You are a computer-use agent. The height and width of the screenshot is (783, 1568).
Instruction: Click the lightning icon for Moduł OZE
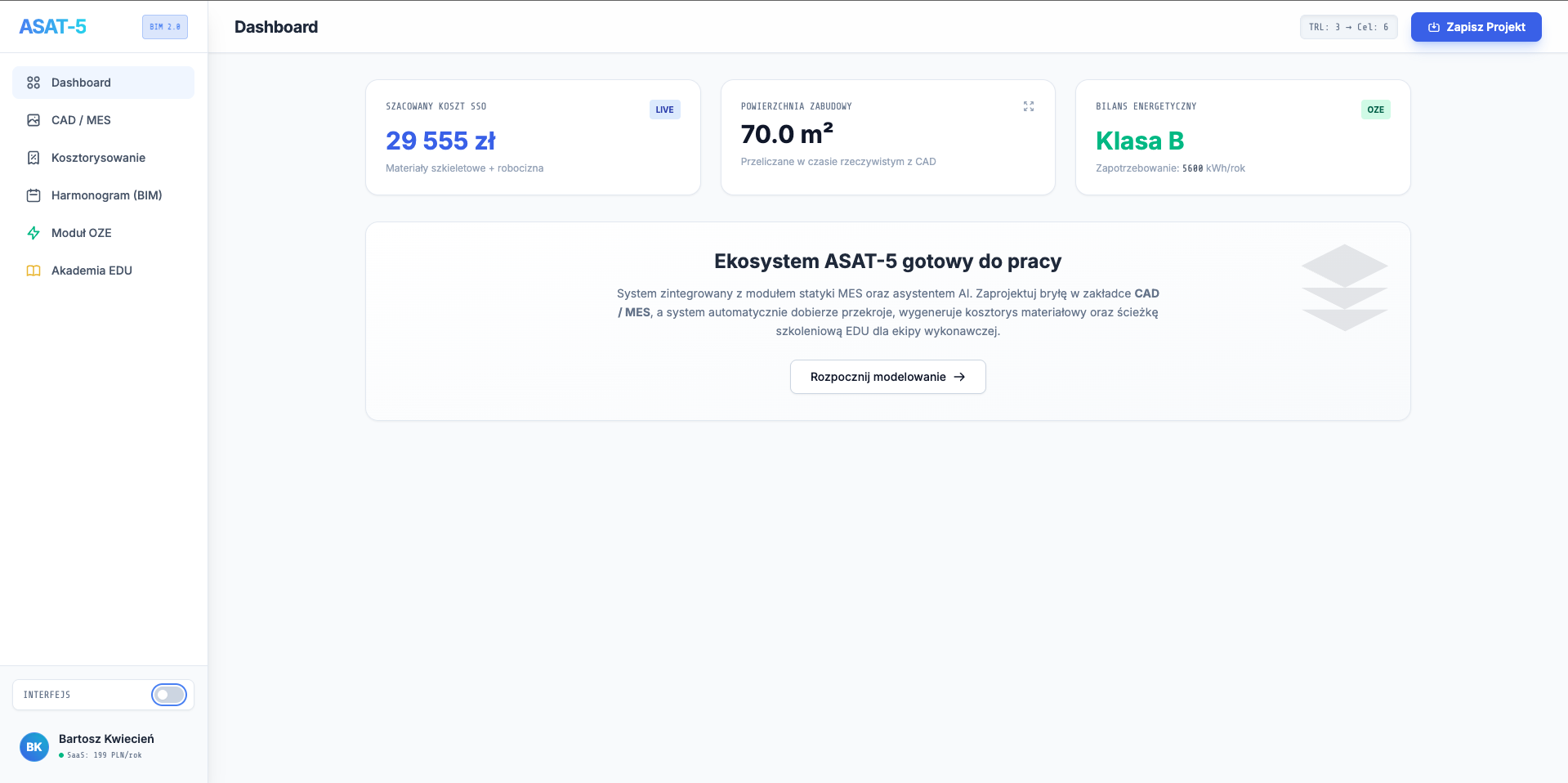34,233
